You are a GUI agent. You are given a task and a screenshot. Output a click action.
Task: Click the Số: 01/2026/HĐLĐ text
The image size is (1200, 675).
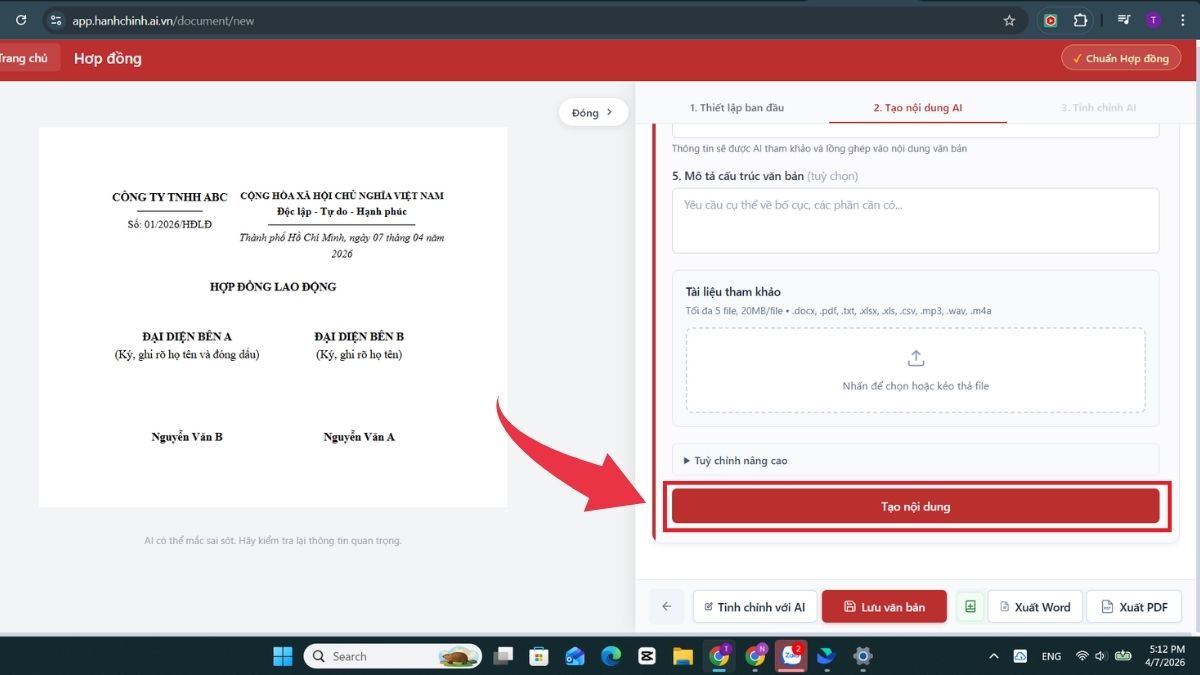pos(170,224)
